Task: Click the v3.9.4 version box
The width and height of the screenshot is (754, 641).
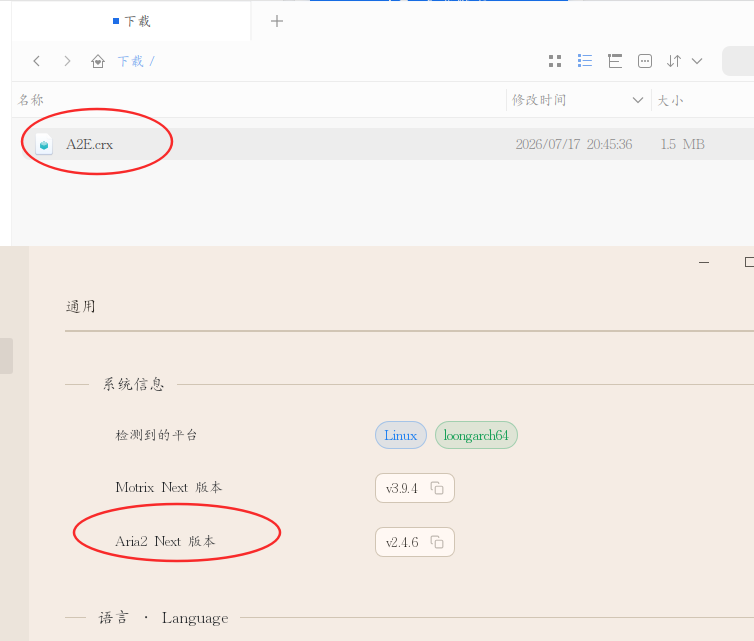Action: [415, 488]
